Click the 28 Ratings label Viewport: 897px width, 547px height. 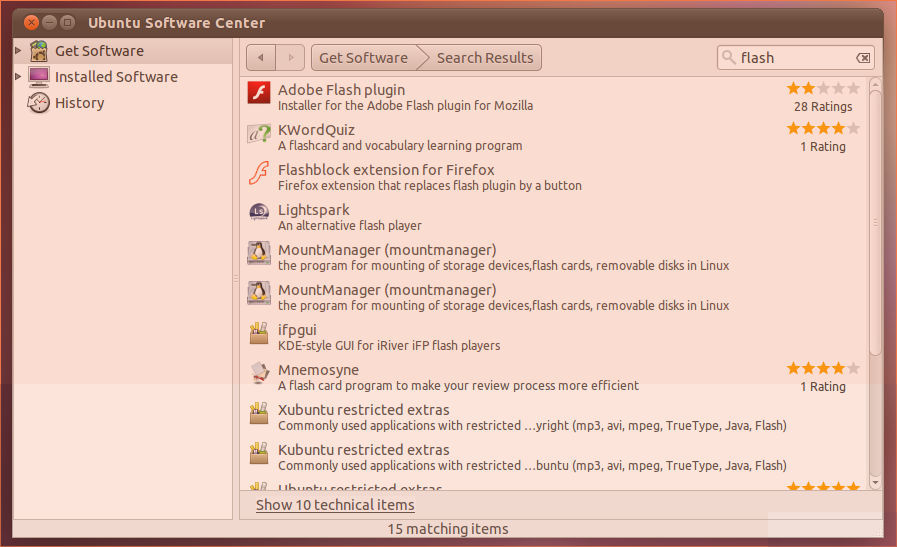(823, 106)
